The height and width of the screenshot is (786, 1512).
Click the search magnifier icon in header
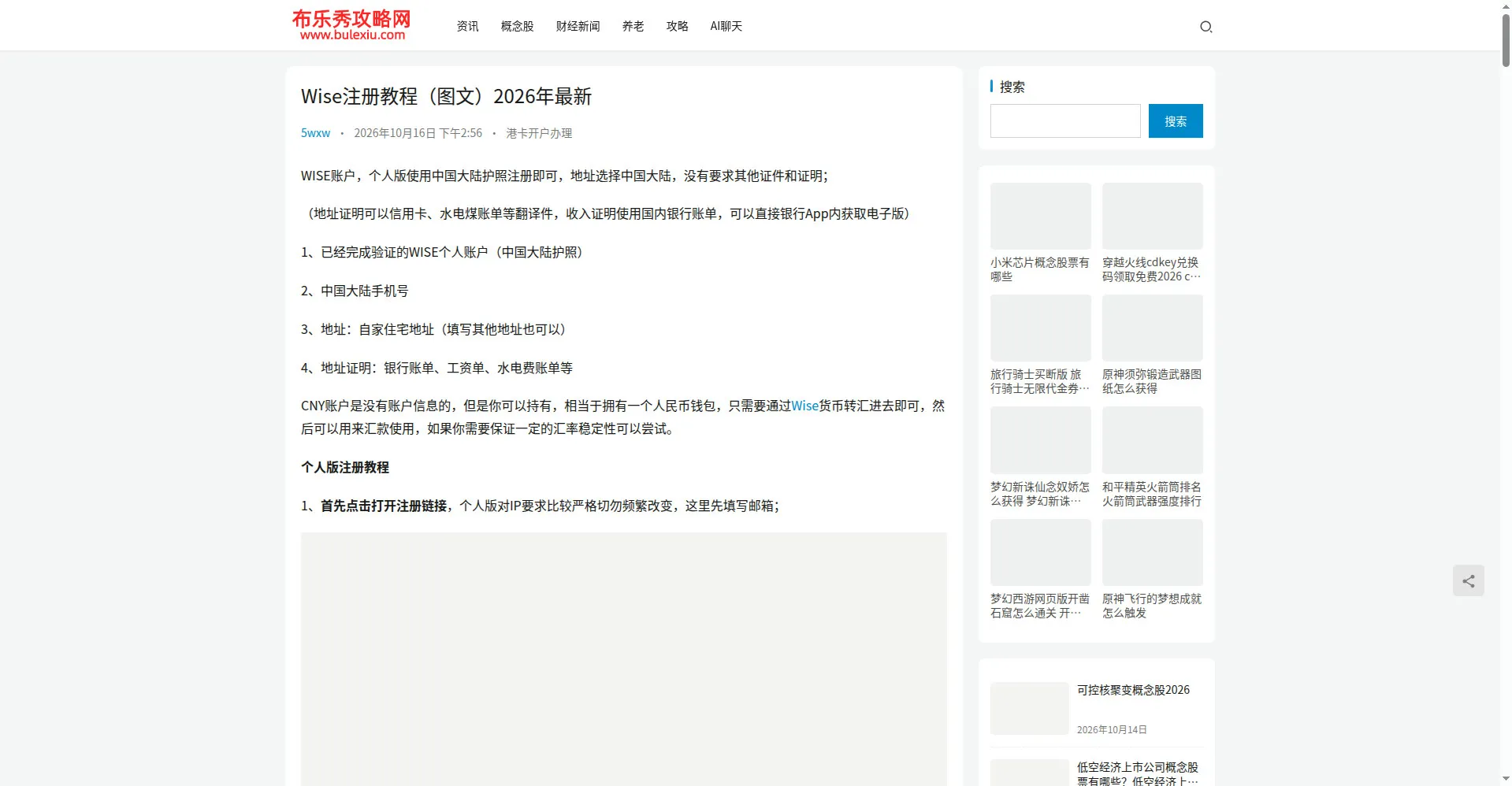click(x=1206, y=27)
